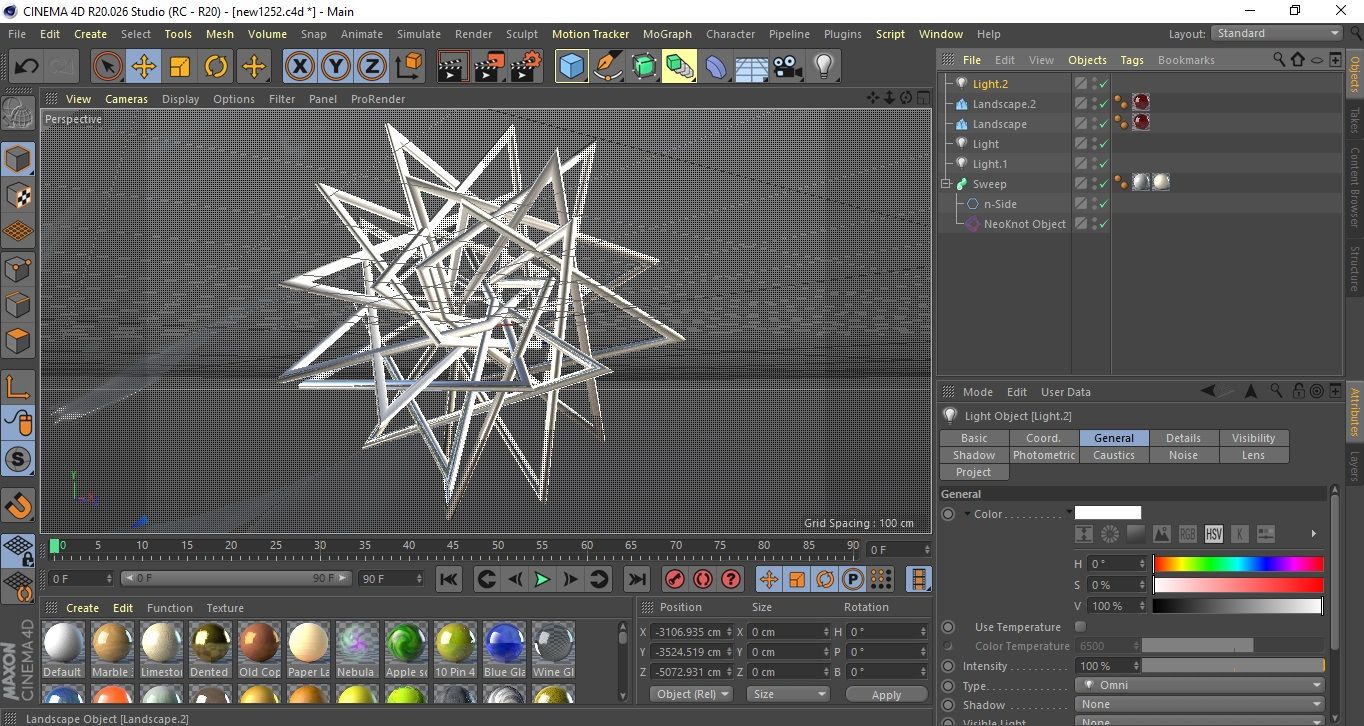Open the MoGraph menu
Image resolution: width=1364 pixels, height=726 pixels.
(x=667, y=34)
